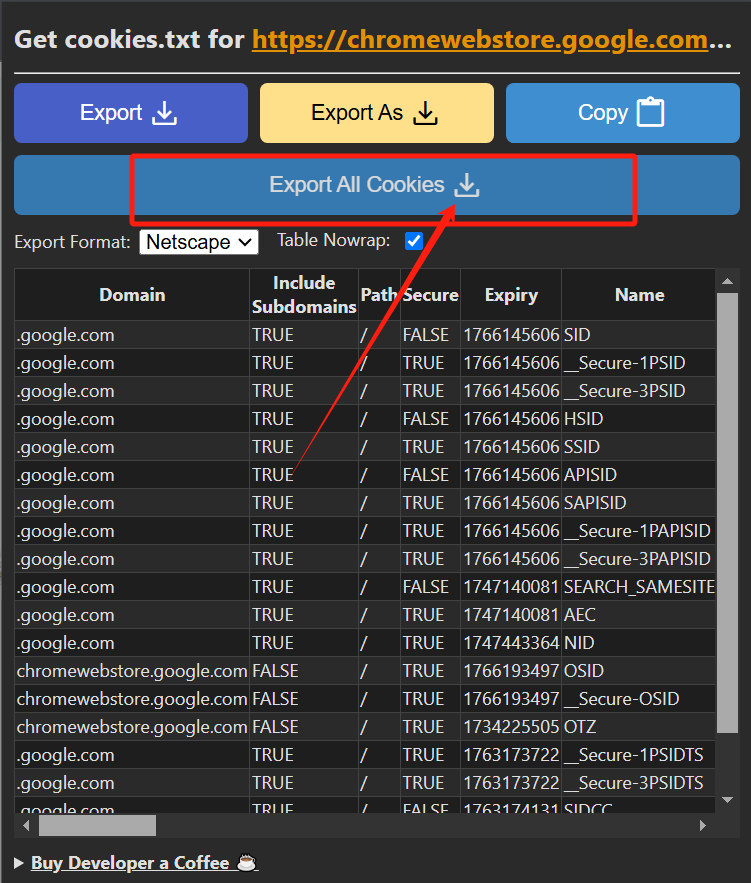Click the Export button
The width and height of the screenshot is (751, 883).
pos(131,113)
